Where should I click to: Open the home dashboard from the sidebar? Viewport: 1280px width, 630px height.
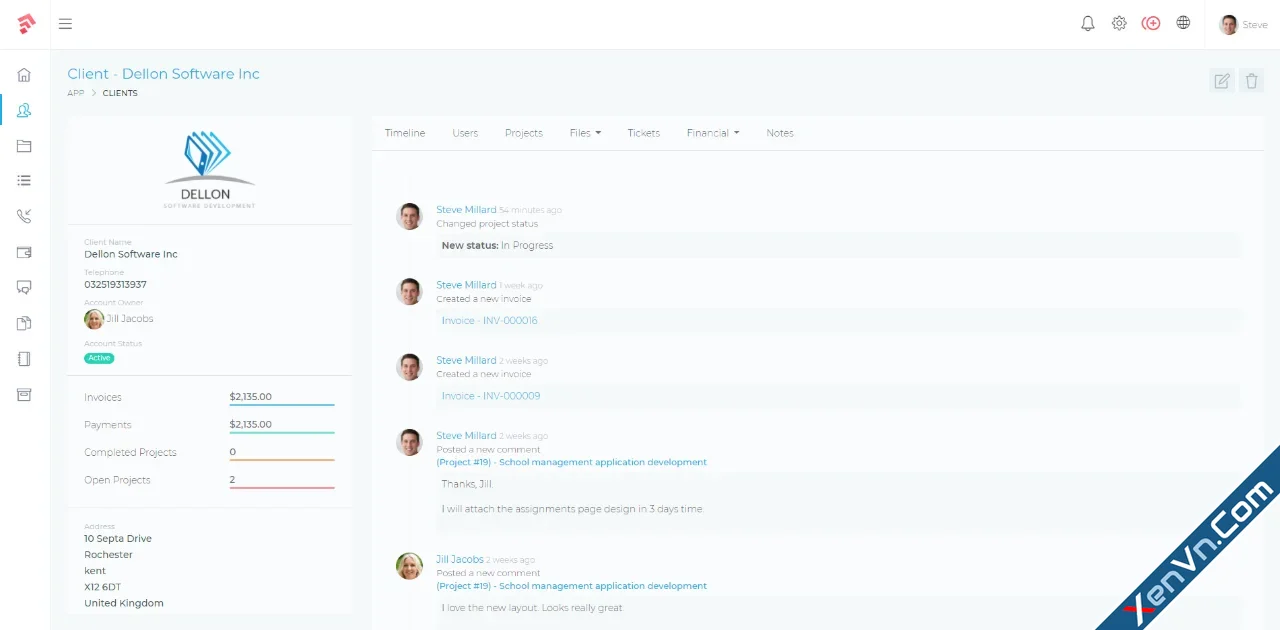tap(24, 74)
